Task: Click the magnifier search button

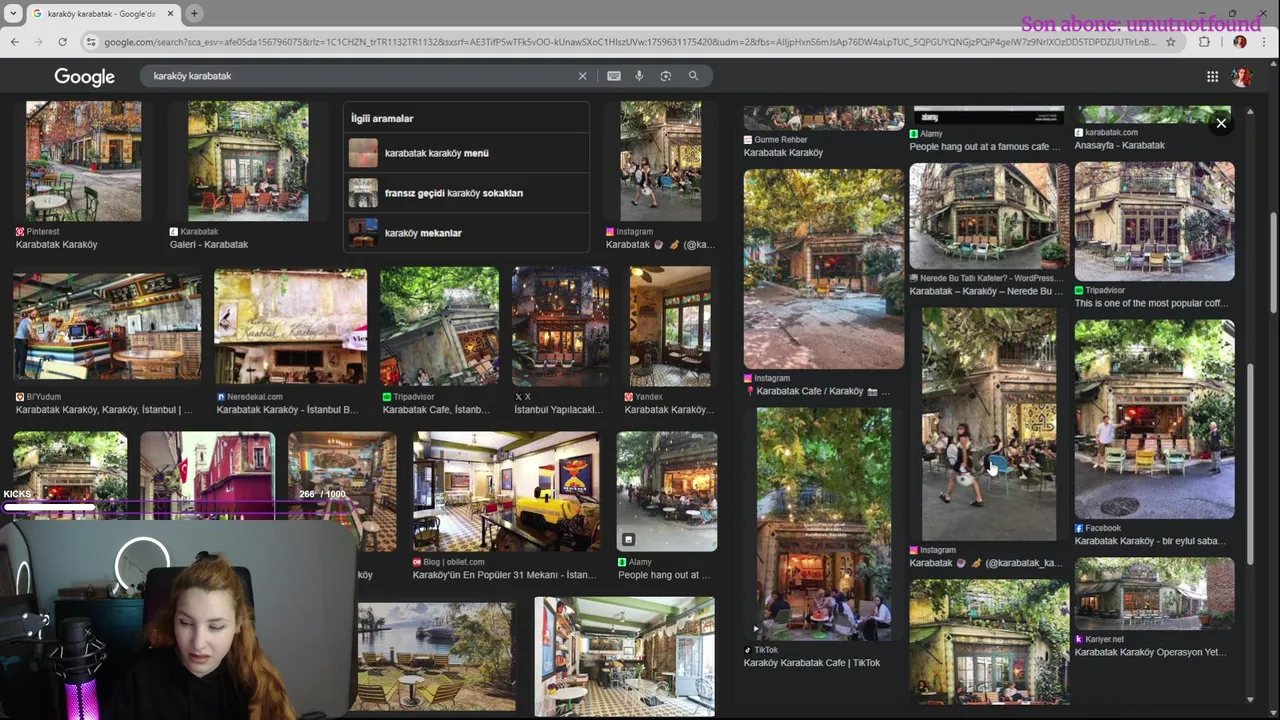Action: (x=693, y=76)
